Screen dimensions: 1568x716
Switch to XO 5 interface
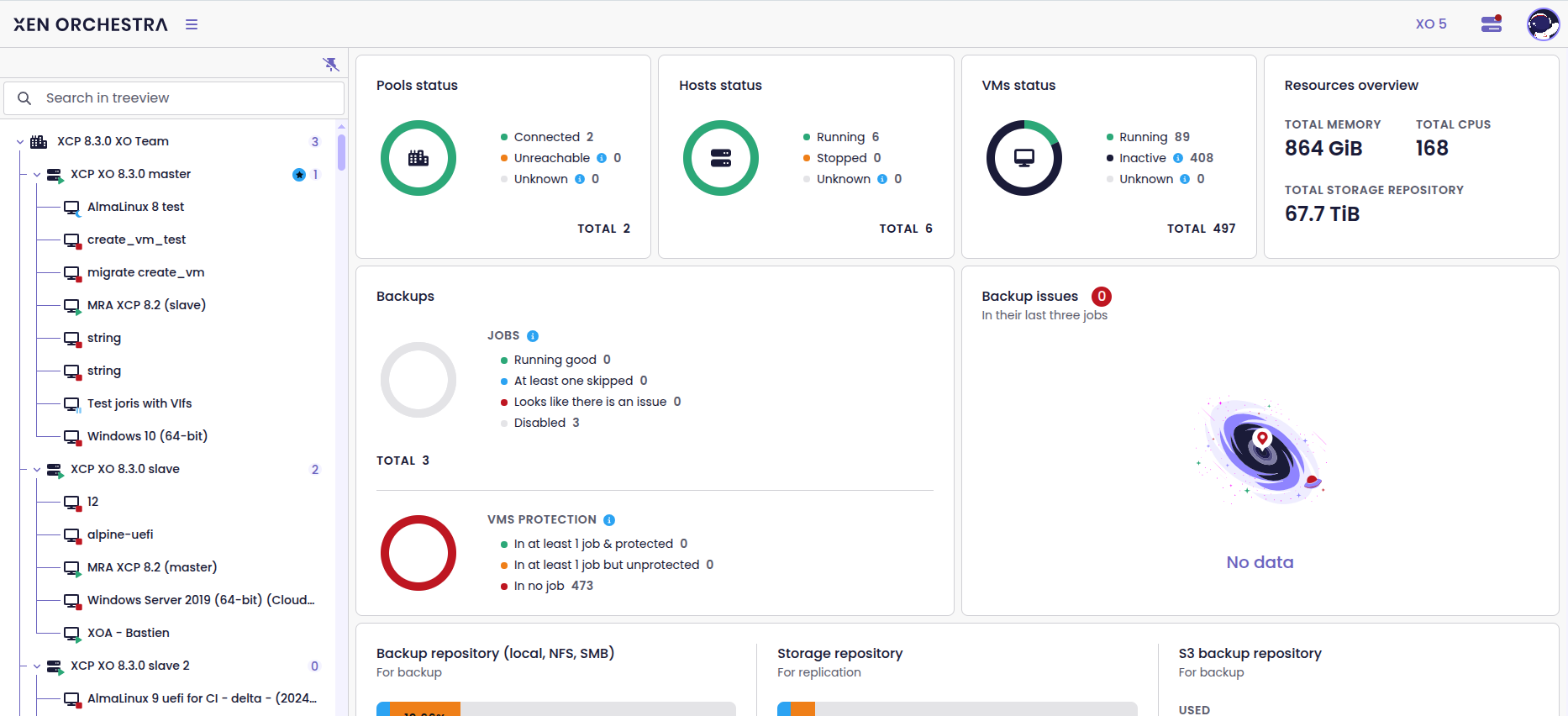[1431, 24]
